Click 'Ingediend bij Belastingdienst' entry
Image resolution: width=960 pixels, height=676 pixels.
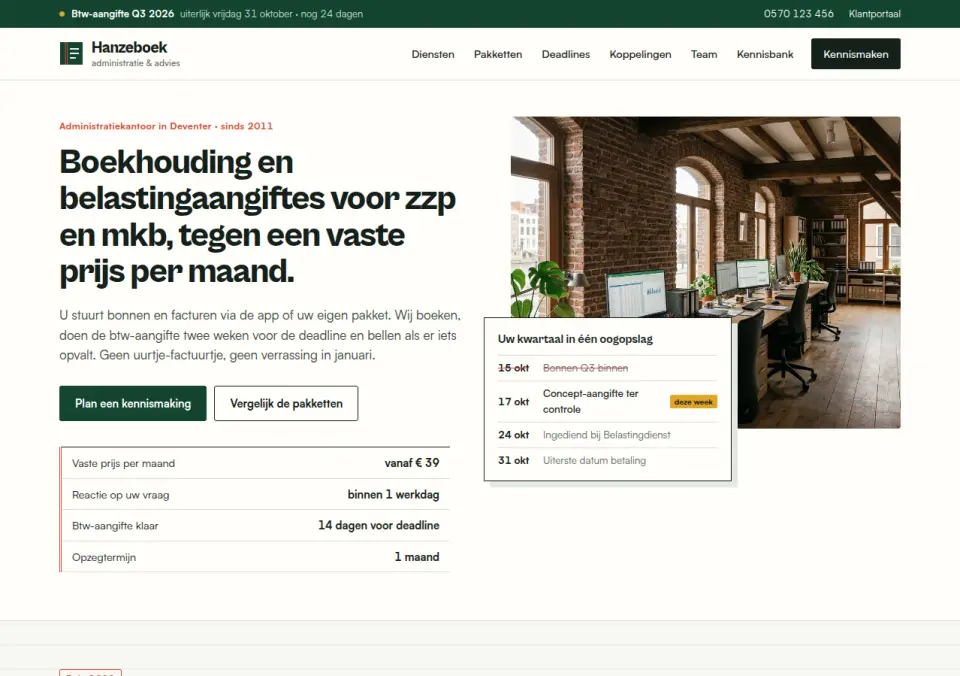(x=606, y=435)
